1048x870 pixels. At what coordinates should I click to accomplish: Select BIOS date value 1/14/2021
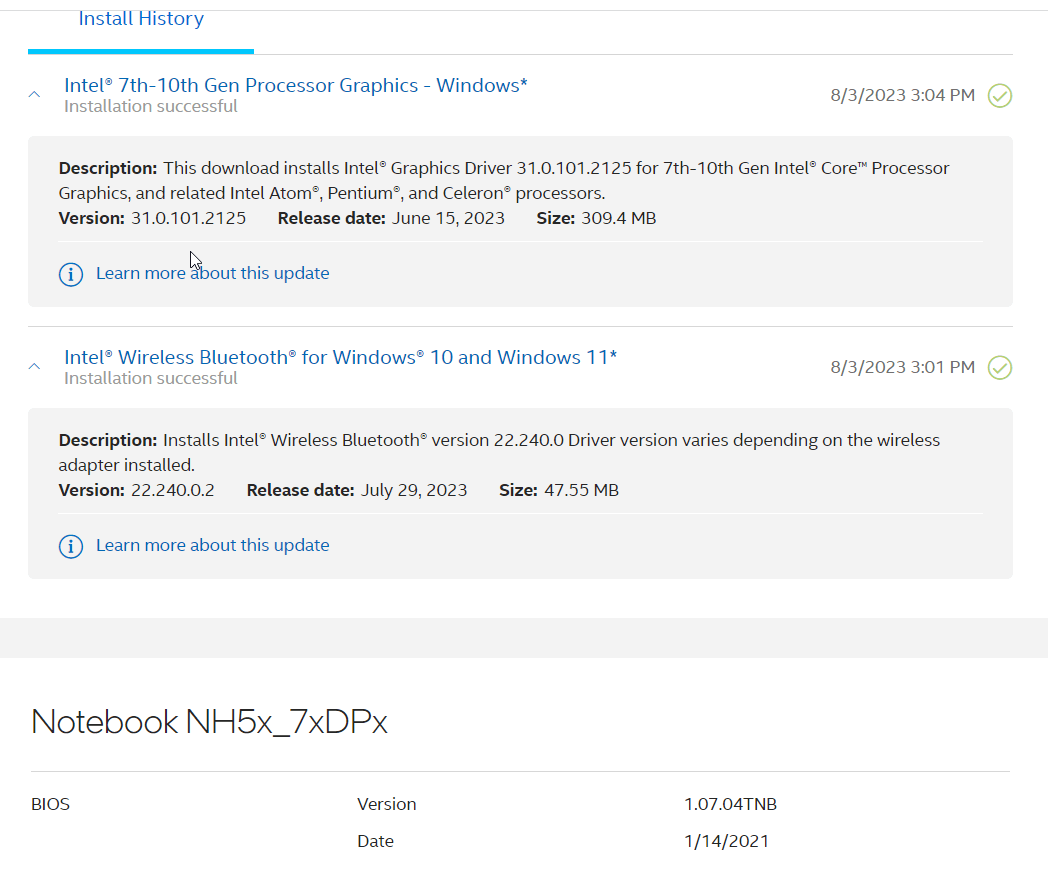click(x=727, y=841)
